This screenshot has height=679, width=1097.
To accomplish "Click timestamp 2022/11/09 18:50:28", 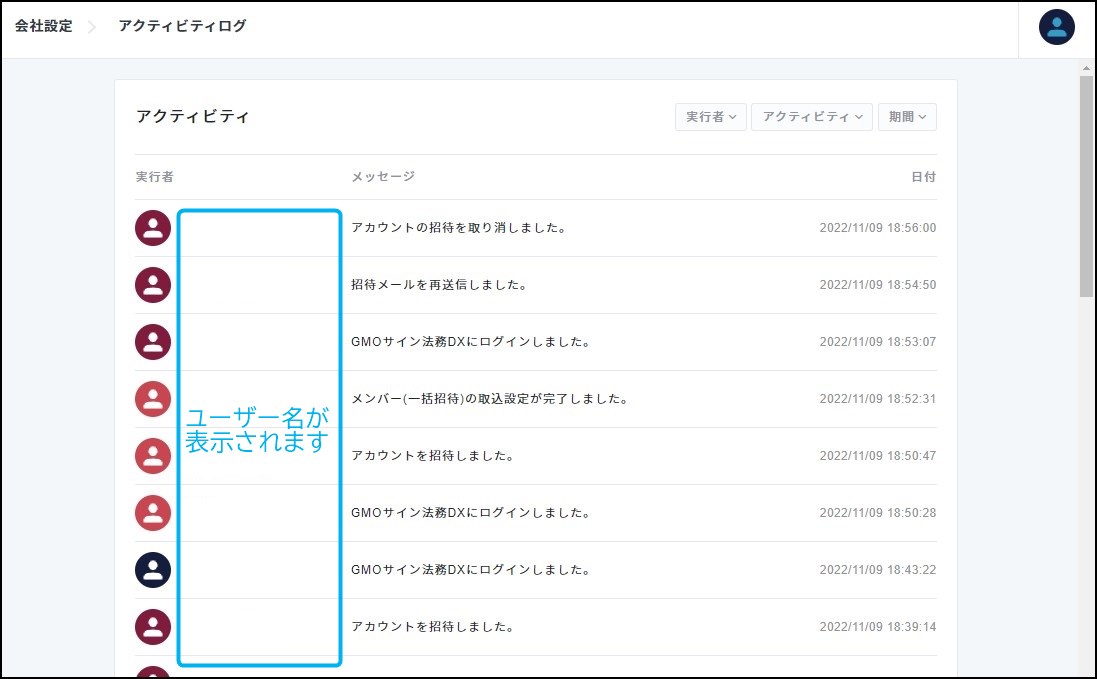I will [878, 513].
